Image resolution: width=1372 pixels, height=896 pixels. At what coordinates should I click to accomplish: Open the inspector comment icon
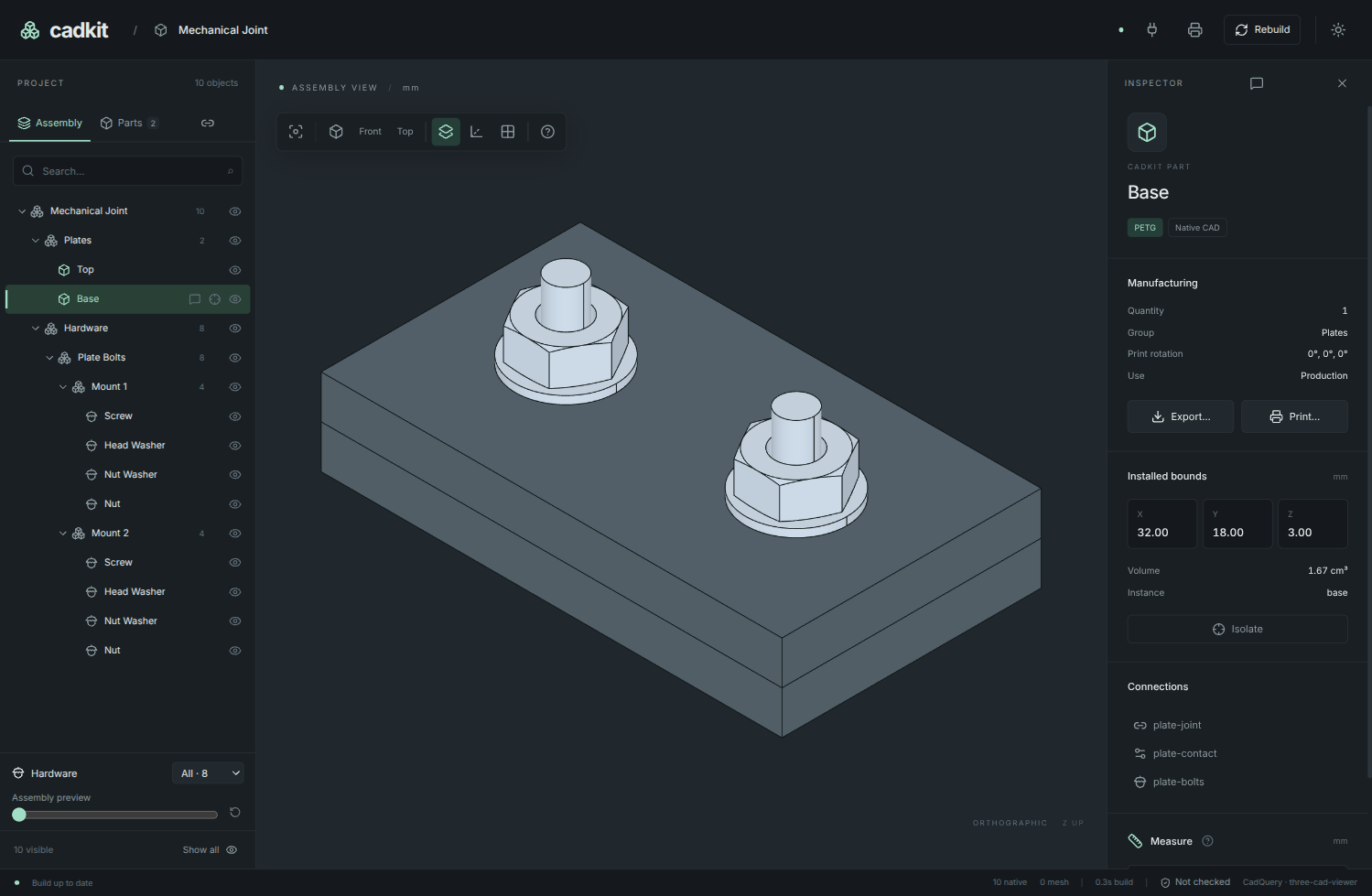(1257, 83)
